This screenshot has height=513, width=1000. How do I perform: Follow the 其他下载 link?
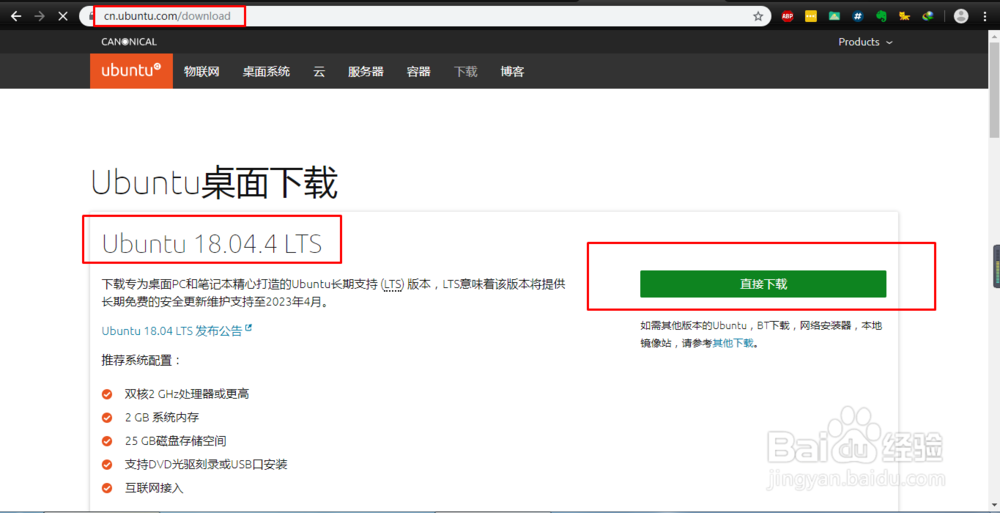733,343
